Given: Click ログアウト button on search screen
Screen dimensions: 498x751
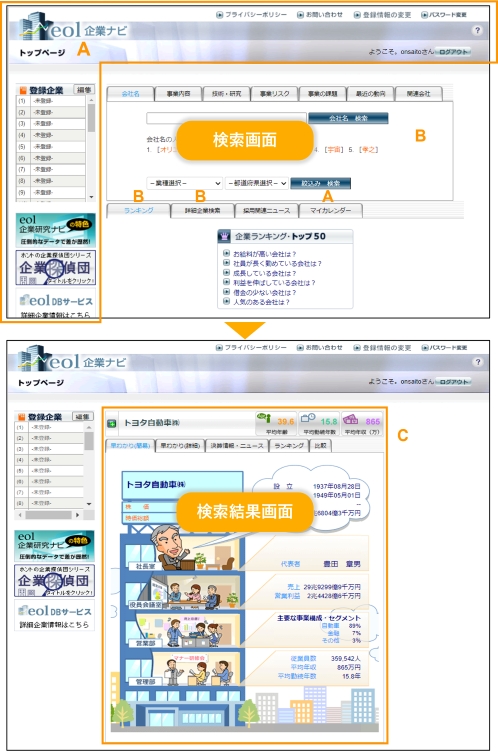Looking at the screenshot, I should point(453,52).
